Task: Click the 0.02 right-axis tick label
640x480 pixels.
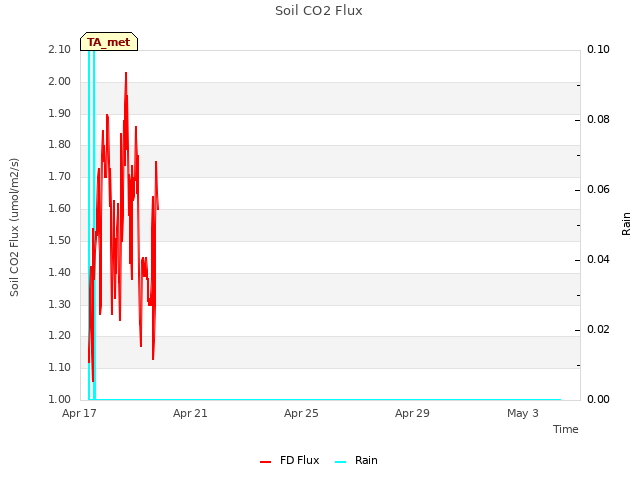Action: (x=598, y=329)
